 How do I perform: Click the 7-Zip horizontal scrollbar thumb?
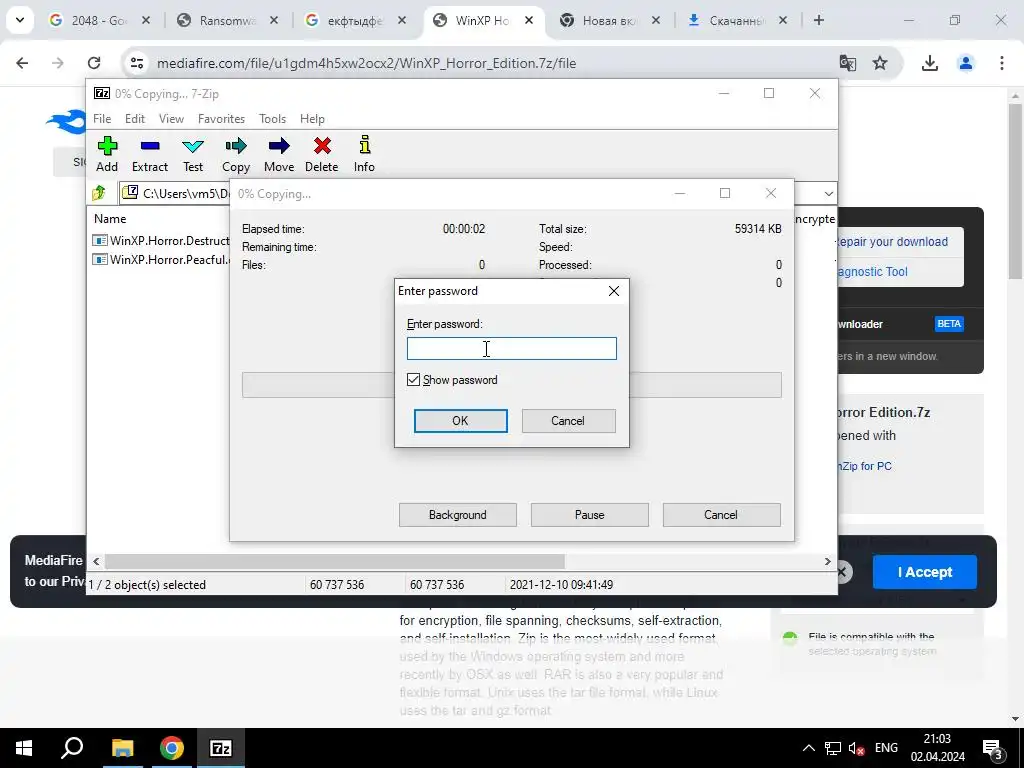coord(334,561)
